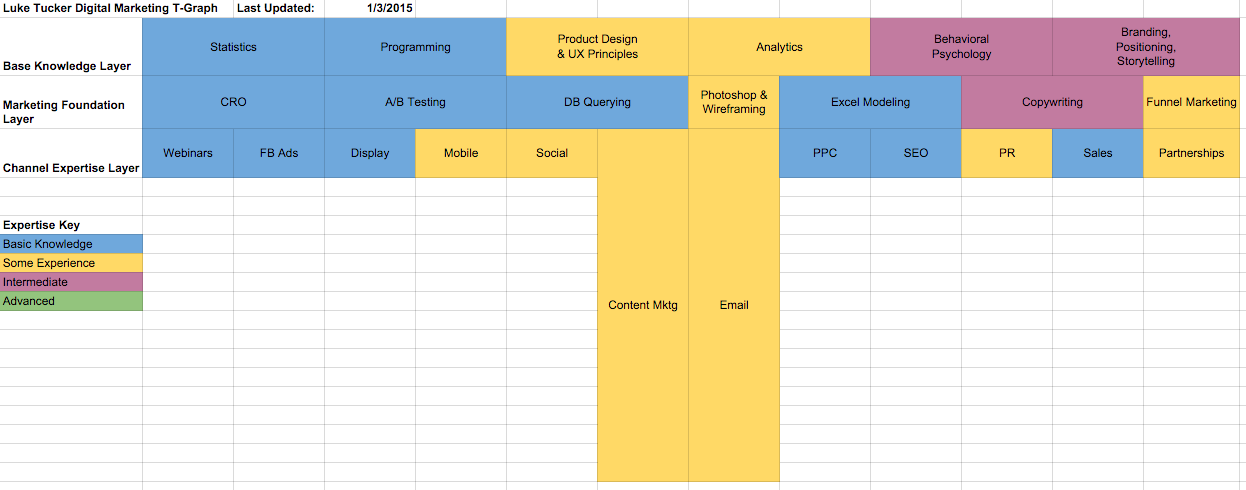Select the tall Email cell
The height and width of the screenshot is (490, 1246).
[x=734, y=305]
